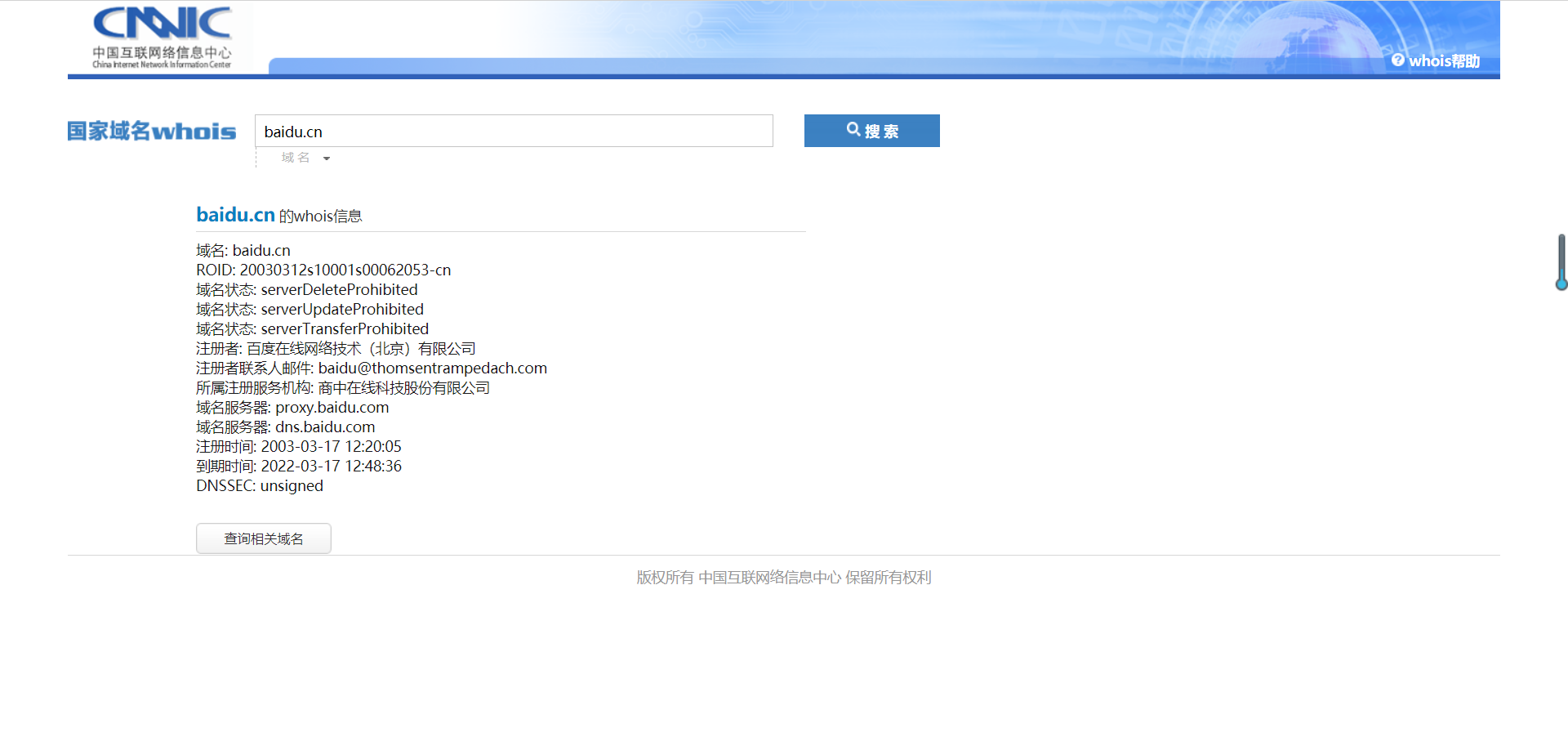The image size is (1568, 737).
Task: Click the baidu.cn heading link
Action: (235, 215)
